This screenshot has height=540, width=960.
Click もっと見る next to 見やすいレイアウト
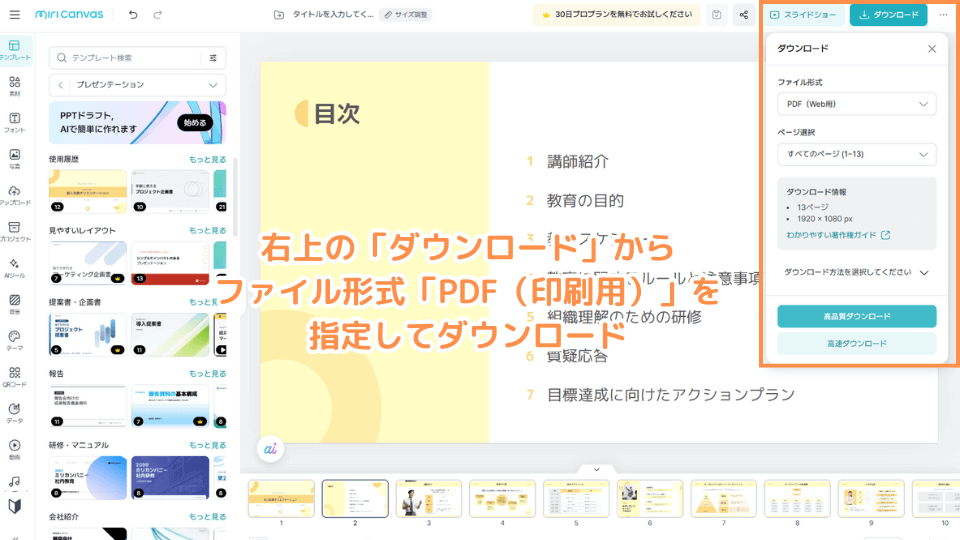pos(207,231)
